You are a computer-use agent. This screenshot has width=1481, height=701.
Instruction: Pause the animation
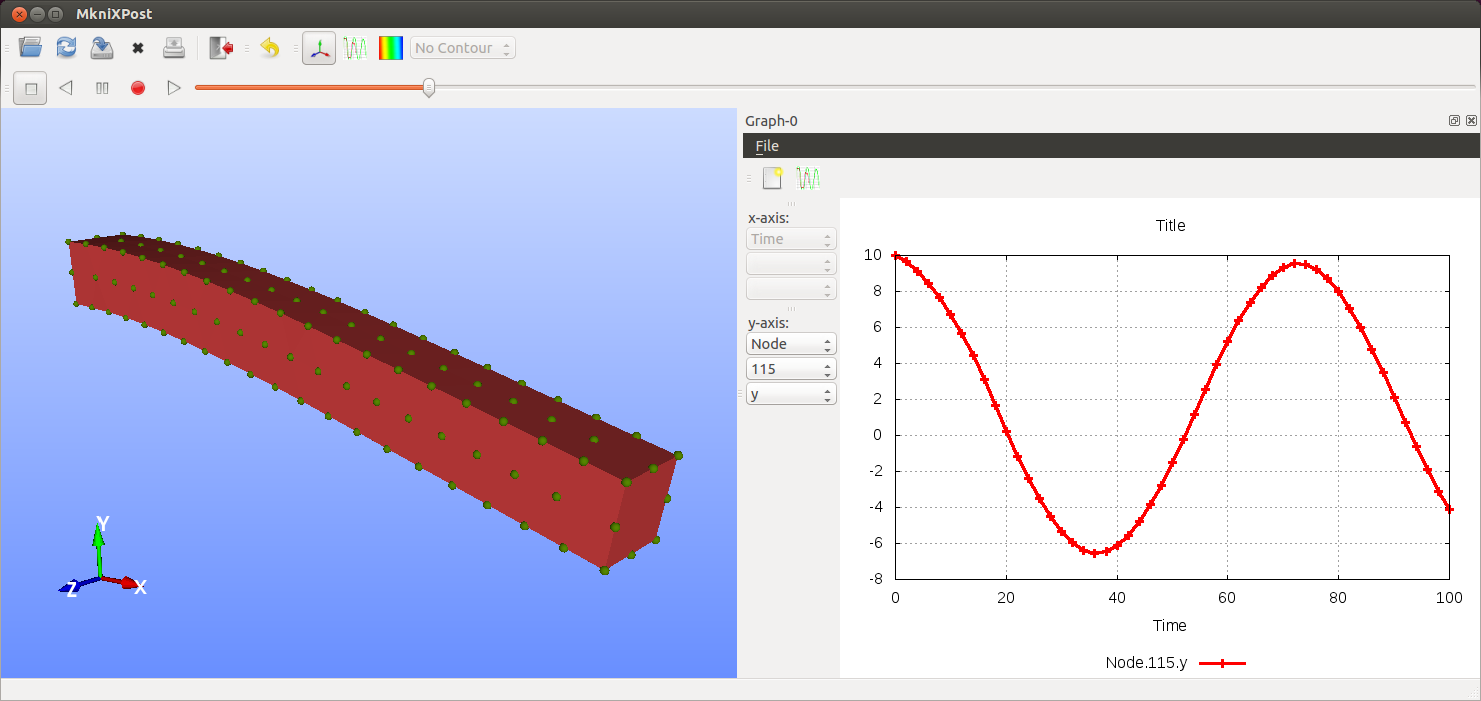102,88
